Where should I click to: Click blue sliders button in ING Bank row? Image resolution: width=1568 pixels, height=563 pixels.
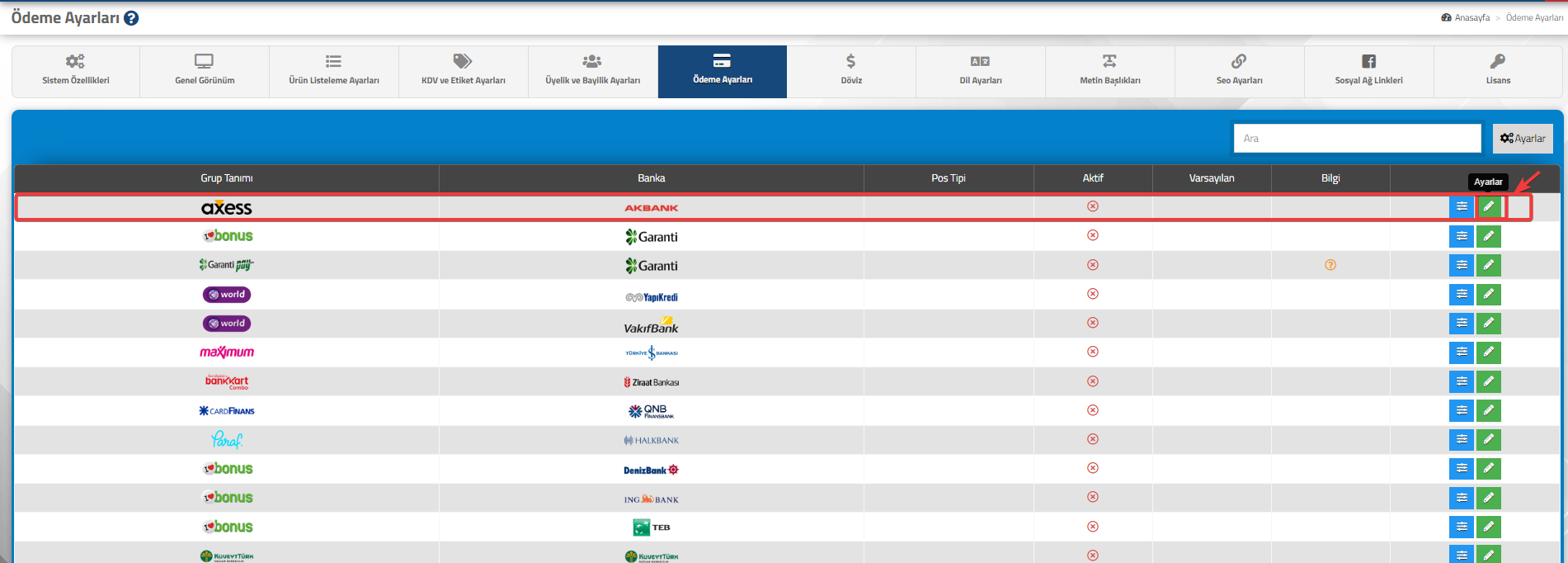[x=1462, y=498]
